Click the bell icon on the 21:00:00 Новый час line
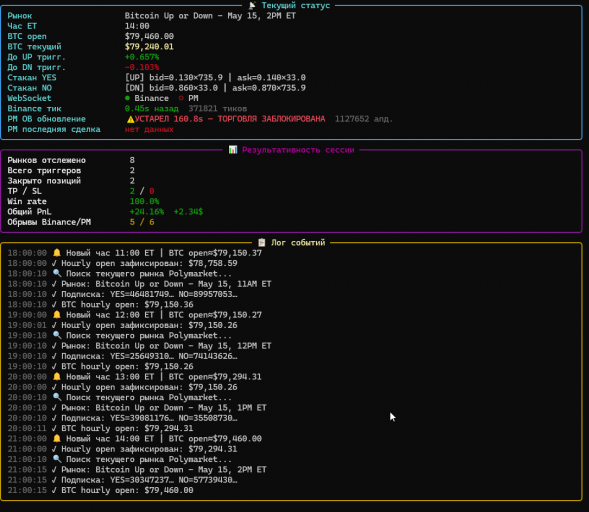Image resolution: width=589 pixels, height=512 pixels. 57,438
